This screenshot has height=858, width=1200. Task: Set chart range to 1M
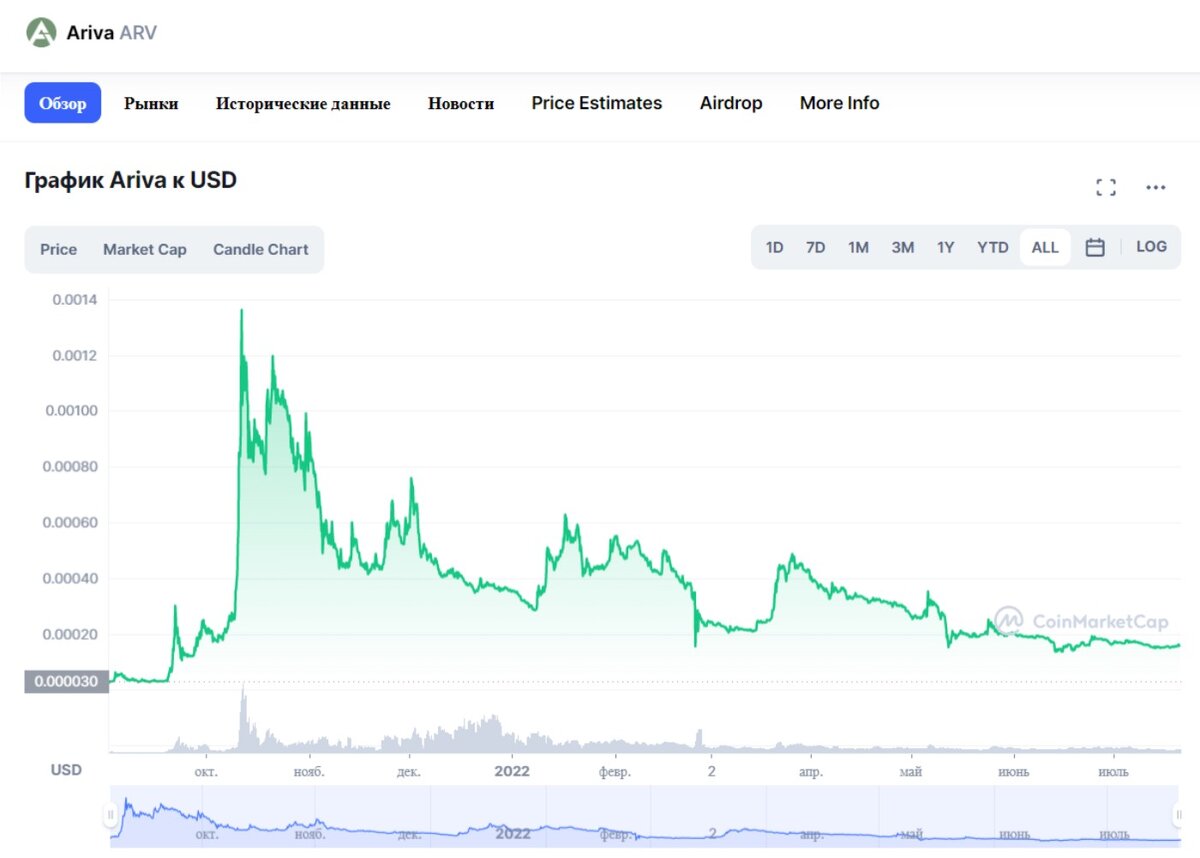pos(858,247)
